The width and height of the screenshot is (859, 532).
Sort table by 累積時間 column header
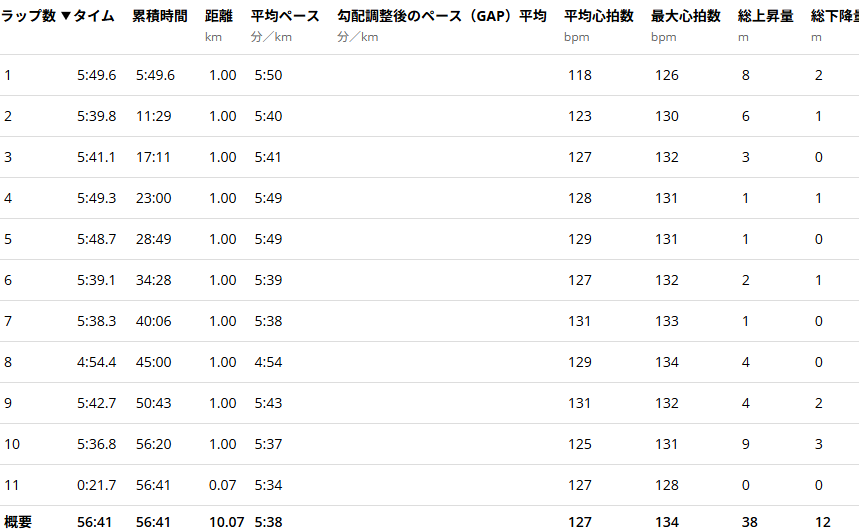[x=159, y=17]
